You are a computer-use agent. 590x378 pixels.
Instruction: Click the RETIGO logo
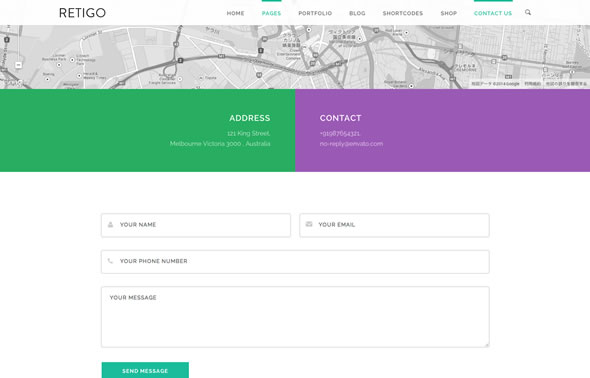pos(82,13)
